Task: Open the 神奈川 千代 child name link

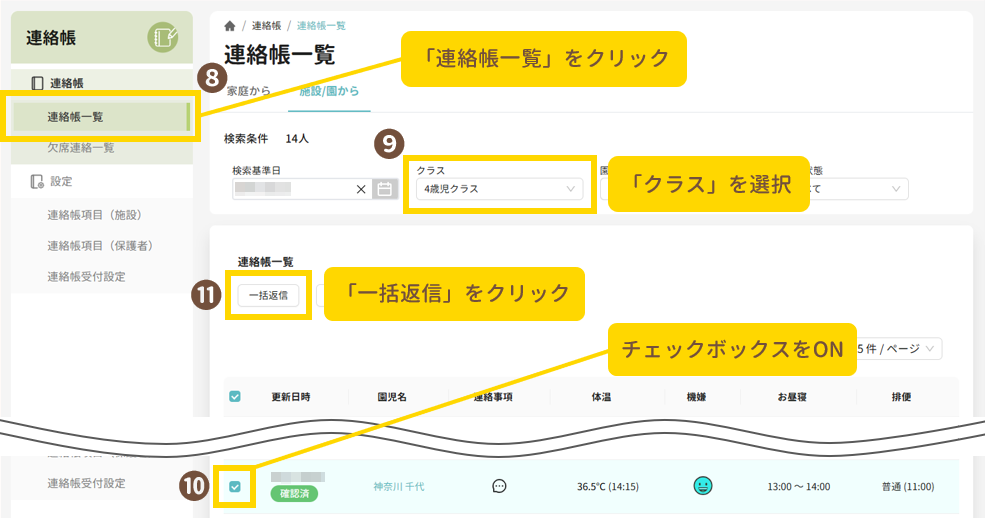Action: [399, 487]
